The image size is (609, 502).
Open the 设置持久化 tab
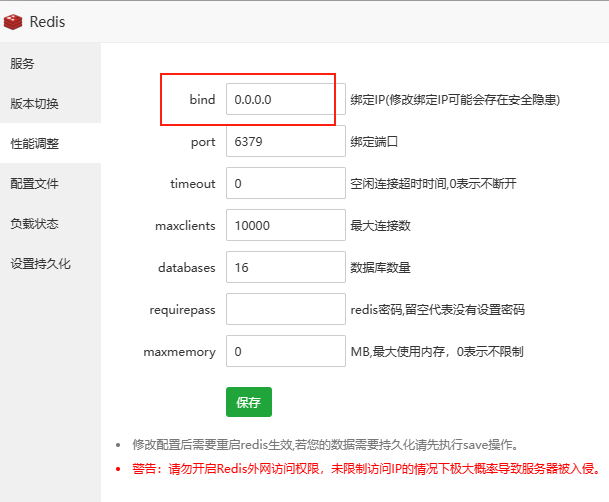pos(50,264)
